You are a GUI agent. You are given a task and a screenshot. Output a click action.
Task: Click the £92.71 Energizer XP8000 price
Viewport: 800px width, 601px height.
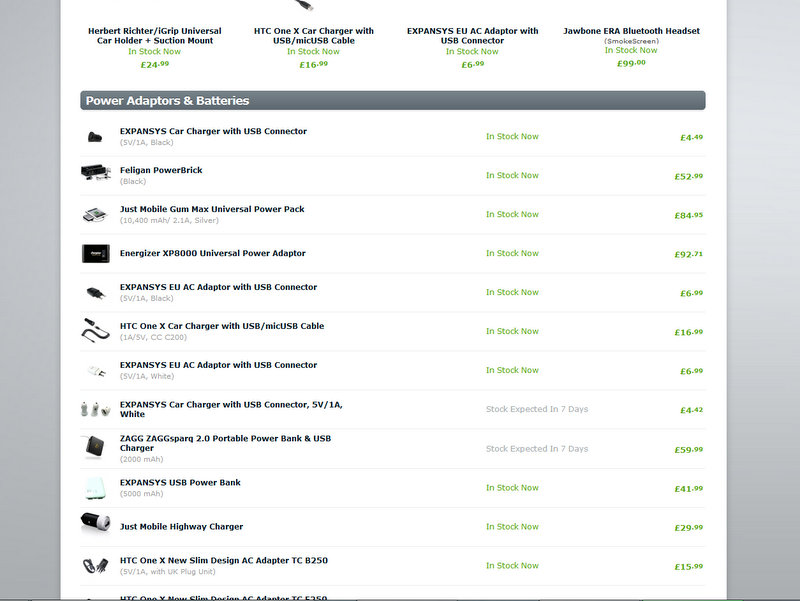[689, 254]
